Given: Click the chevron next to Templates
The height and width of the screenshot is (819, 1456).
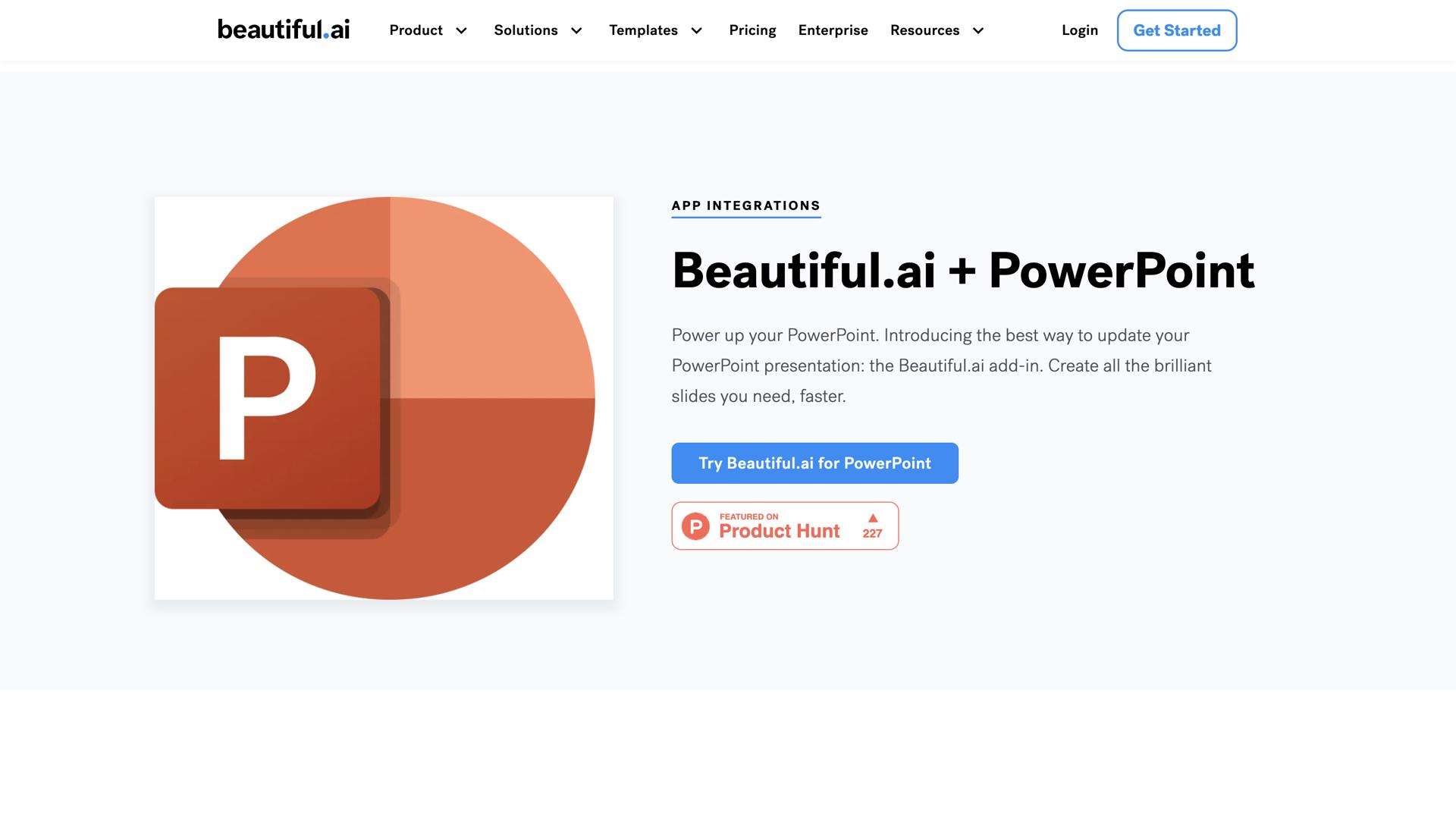Looking at the screenshot, I should 696,31.
